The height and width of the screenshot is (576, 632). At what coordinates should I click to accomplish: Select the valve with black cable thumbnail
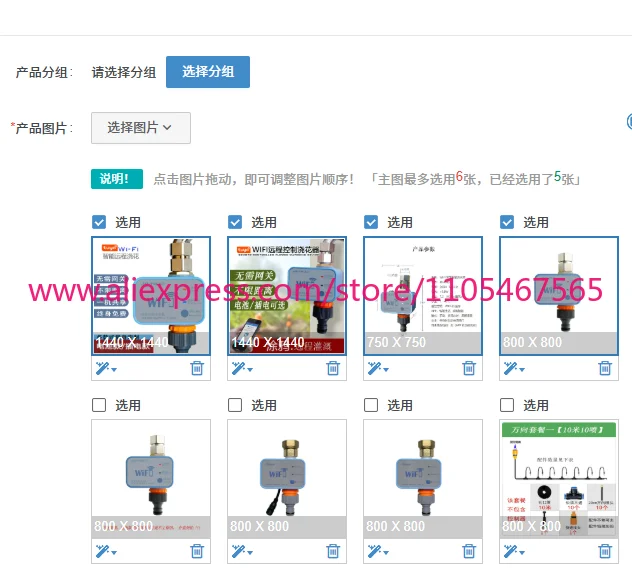[x=287, y=479]
